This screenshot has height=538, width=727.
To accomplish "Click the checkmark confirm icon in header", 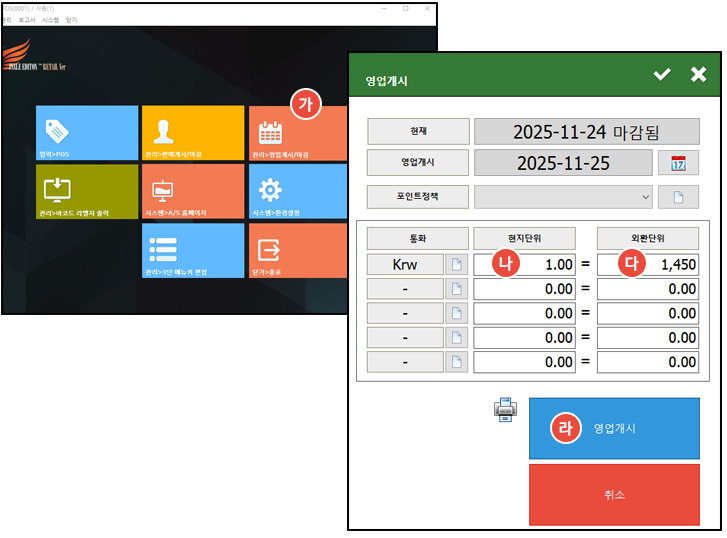I will pyautogui.click(x=662, y=75).
